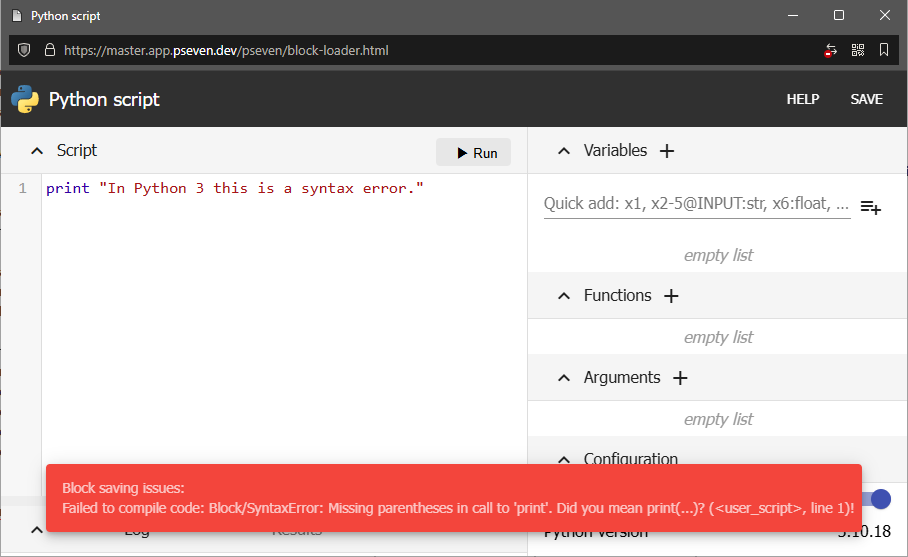Add a new function with plus icon
This screenshot has width=908, height=557.
pyautogui.click(x=672, y=296)
